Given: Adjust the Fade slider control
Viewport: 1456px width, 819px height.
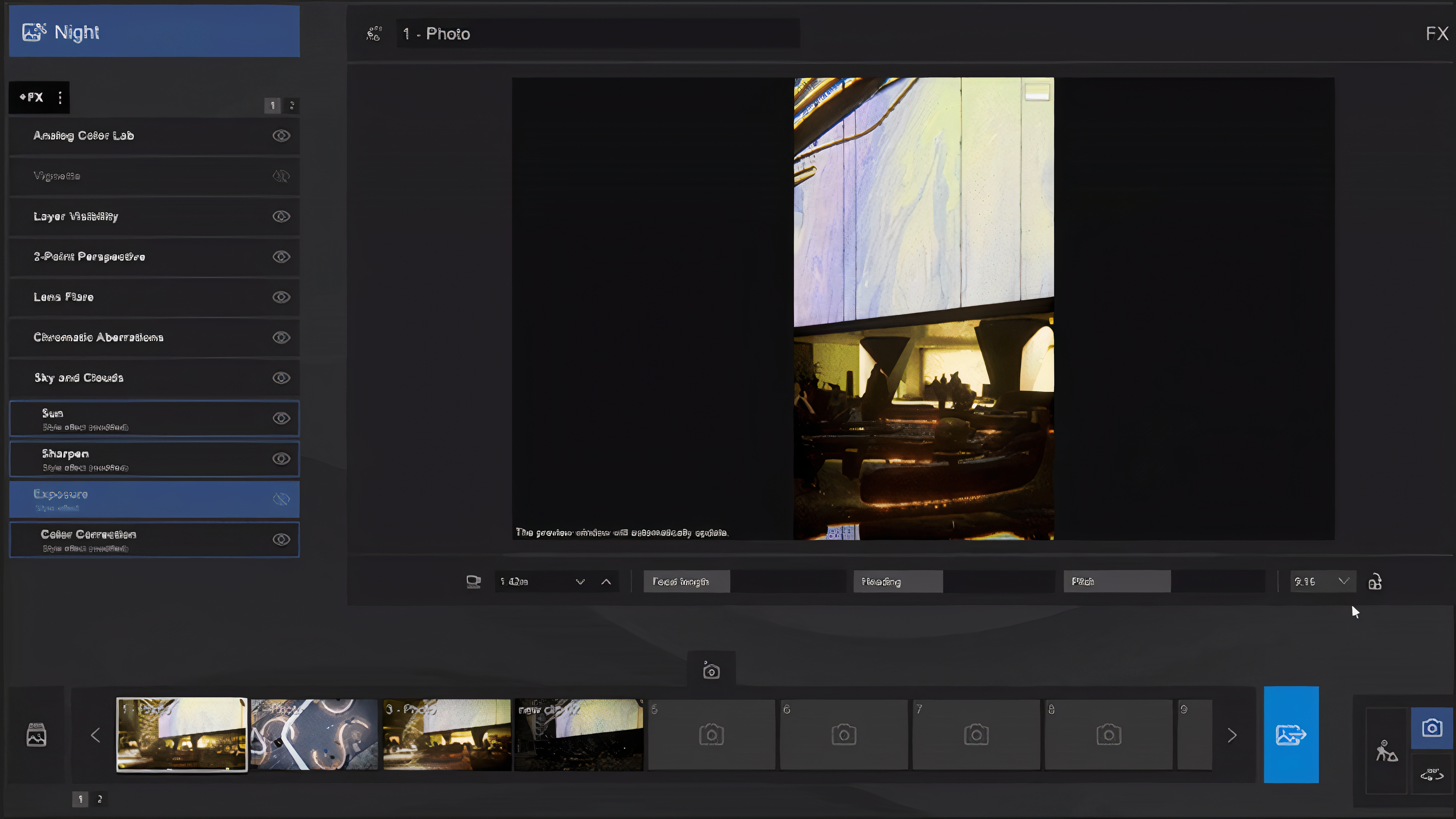Looking at the screenshot, I should [1117, 581].
